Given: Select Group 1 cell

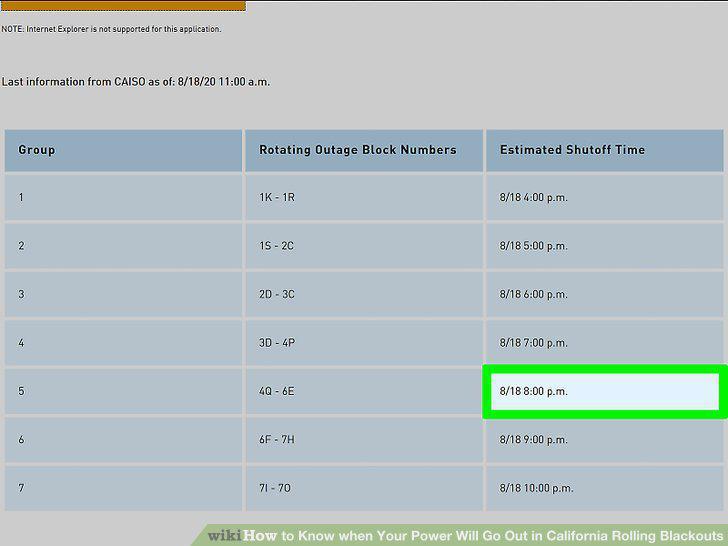Looking at the screenshot, I should pyautogui.click(x=124, y=197).
